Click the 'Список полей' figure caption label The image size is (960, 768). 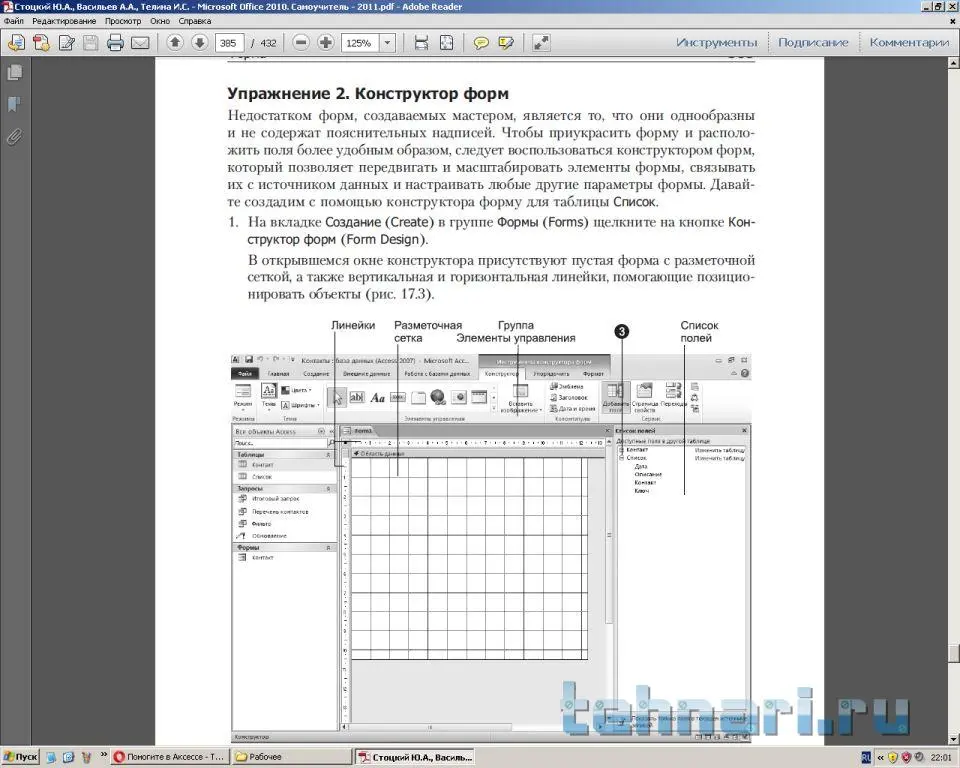click(699, 331)
